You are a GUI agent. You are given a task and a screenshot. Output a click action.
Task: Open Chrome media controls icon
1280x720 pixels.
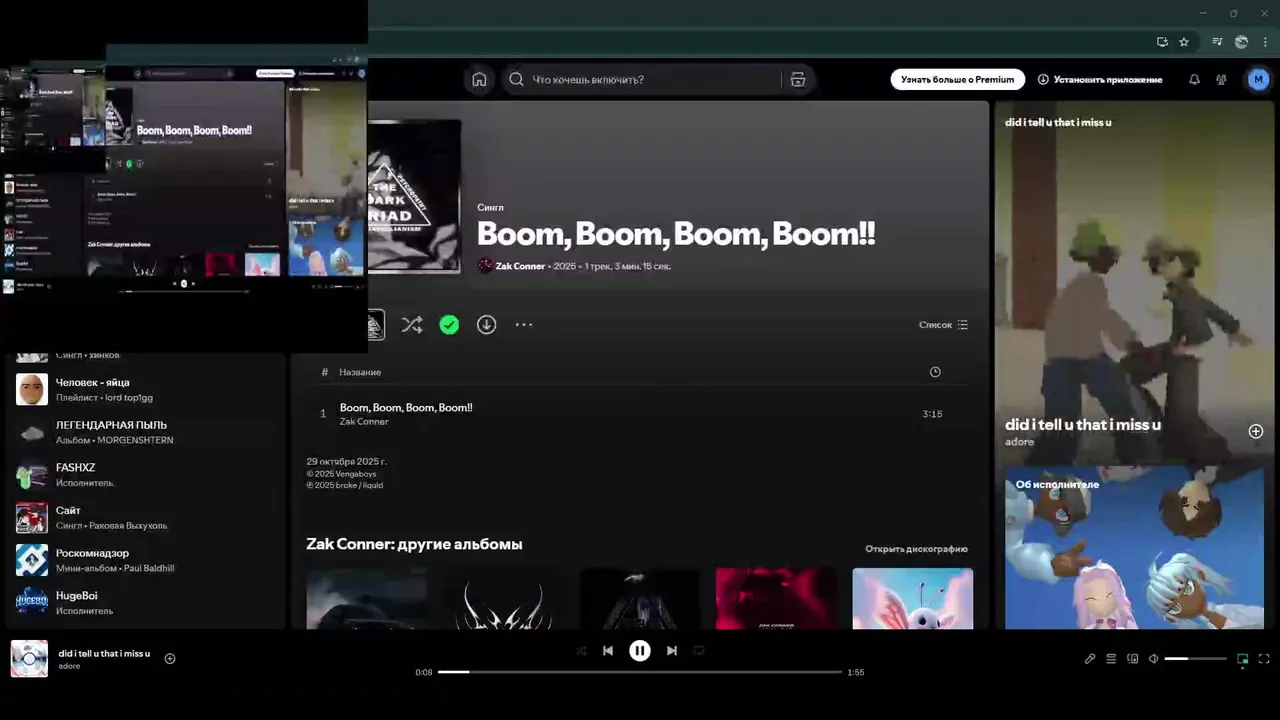(x=1217, y=42)
